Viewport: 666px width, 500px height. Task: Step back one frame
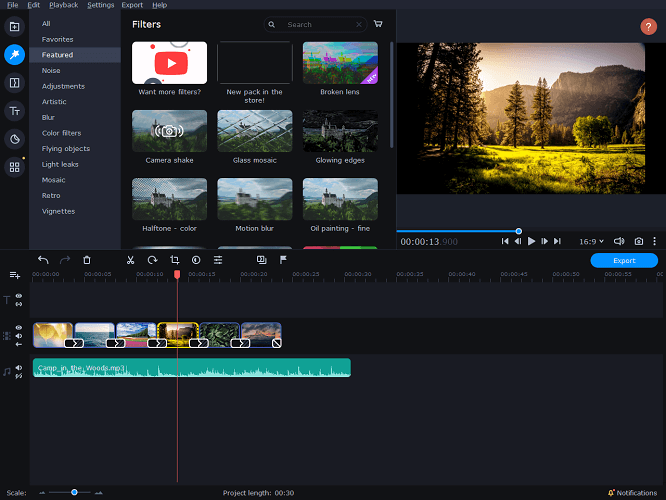click(x=518, y=241)
